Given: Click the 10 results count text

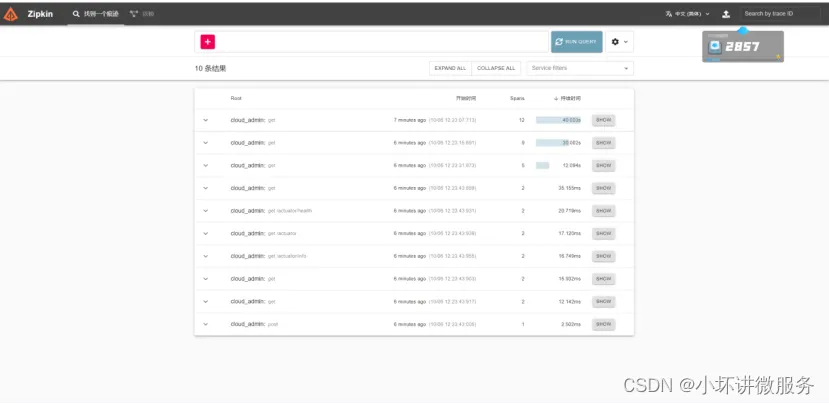Looking at the screenshot, I should coord(210,69).
